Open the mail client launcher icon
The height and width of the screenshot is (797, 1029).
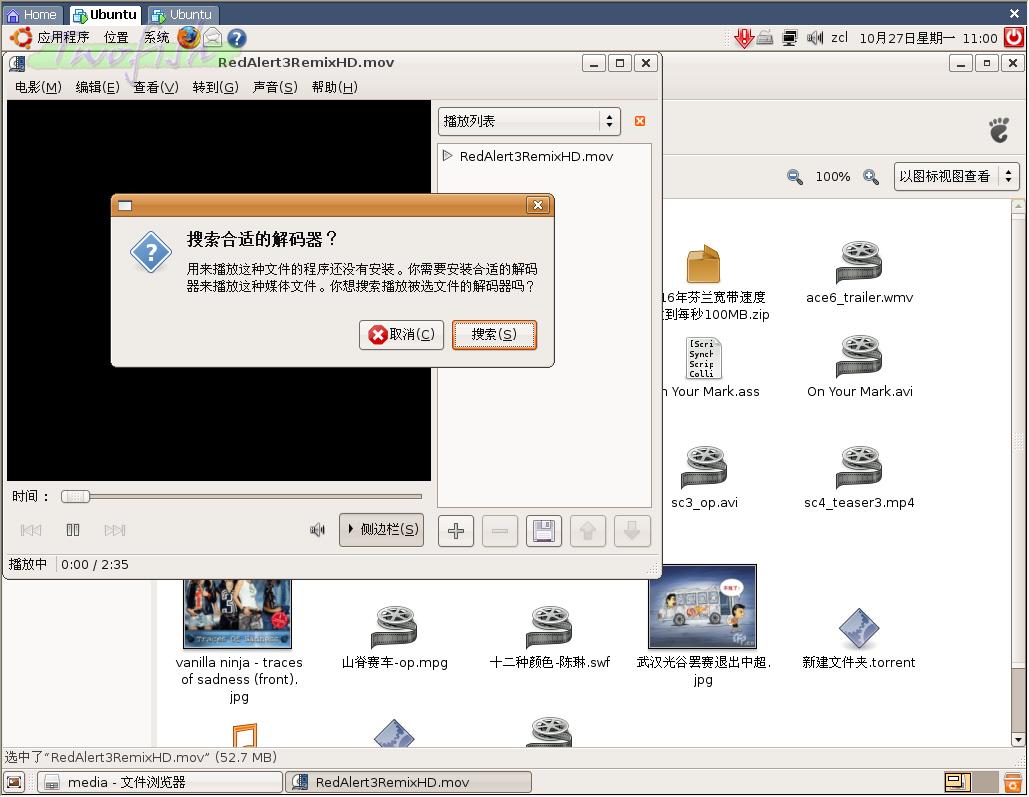(x=213, y=37)
